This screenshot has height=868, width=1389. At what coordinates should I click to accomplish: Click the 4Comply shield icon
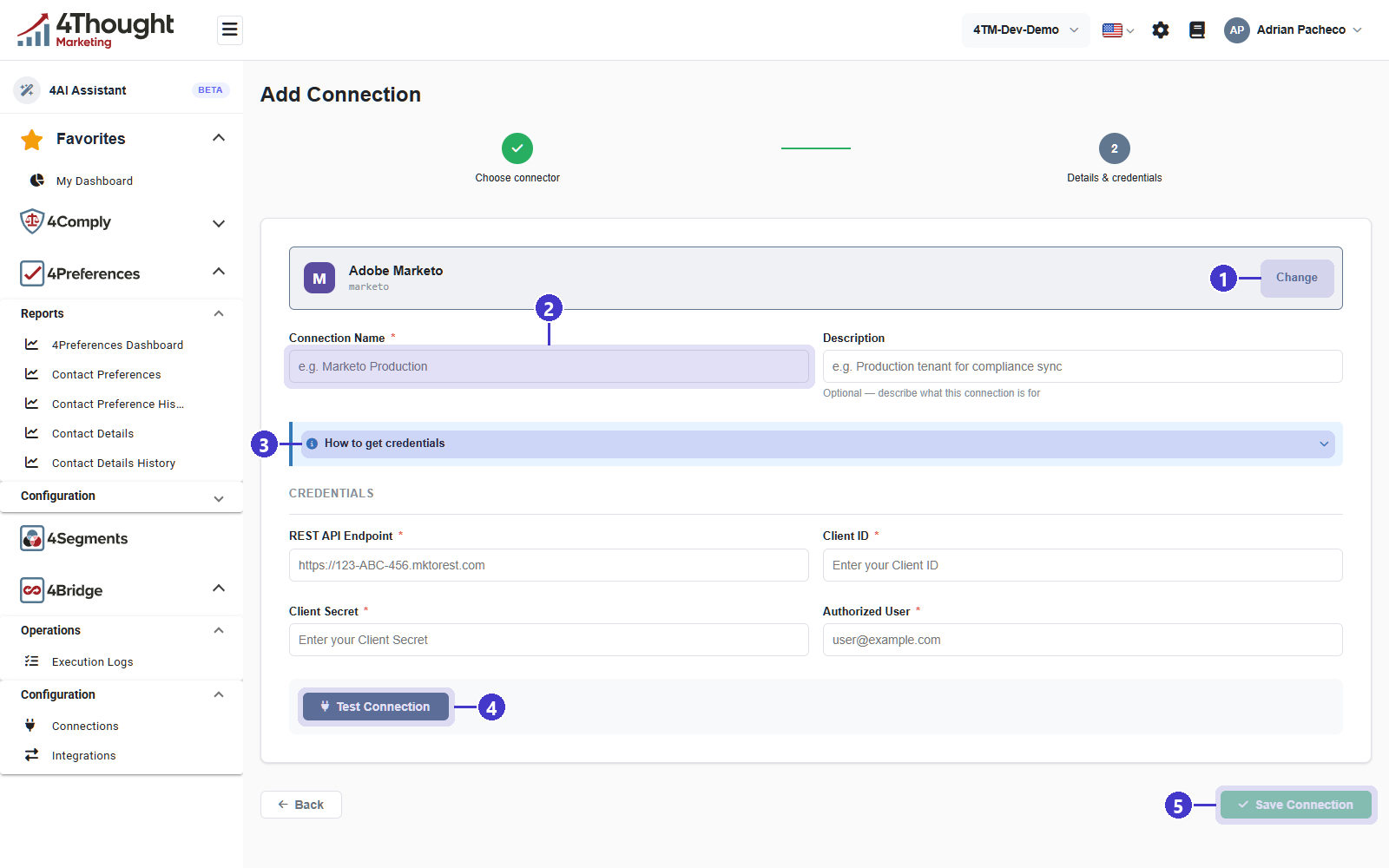point(32,221)
